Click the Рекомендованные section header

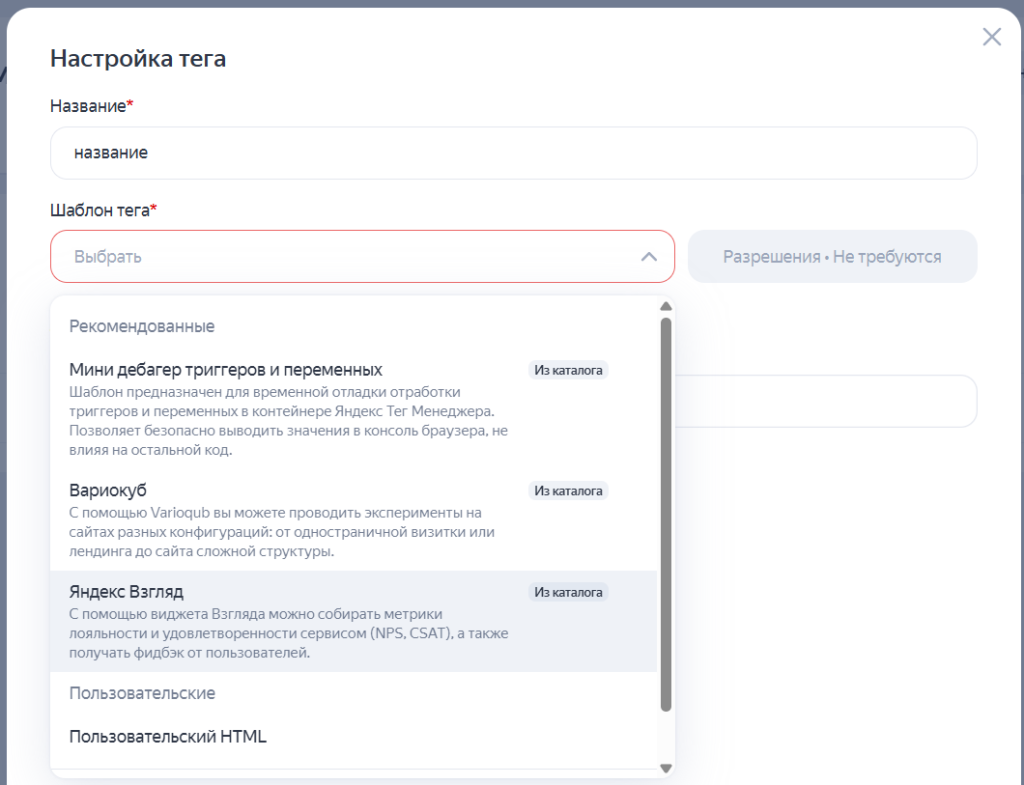(x=142, y=326)
